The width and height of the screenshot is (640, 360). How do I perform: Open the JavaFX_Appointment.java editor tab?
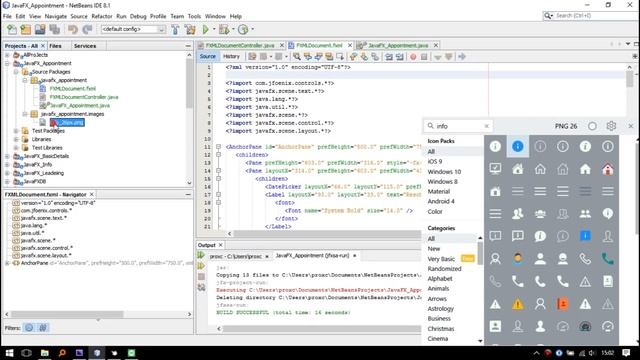click(x=398, y=45)
